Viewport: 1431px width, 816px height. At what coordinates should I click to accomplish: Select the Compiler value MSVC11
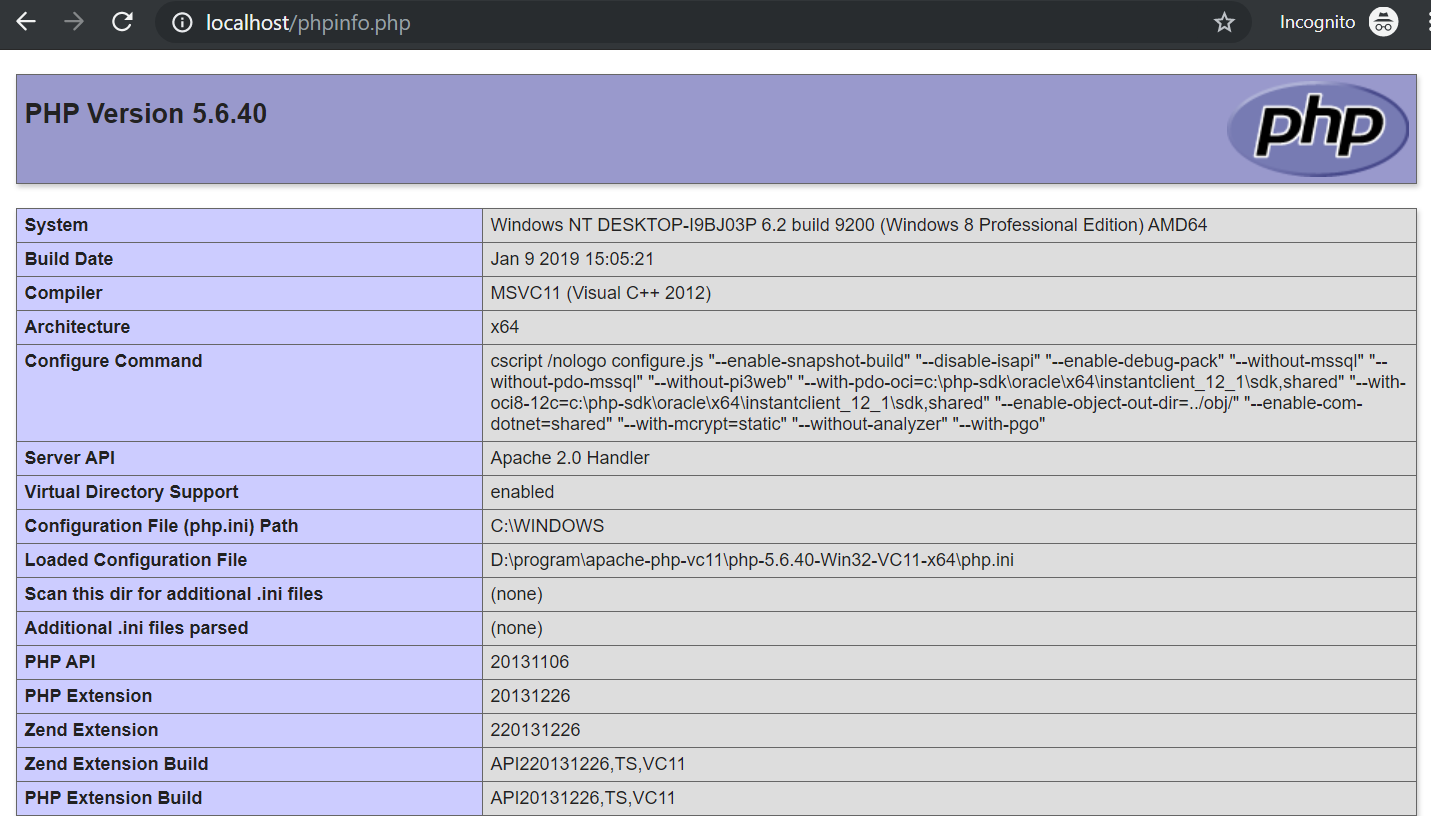pos(600,292)
